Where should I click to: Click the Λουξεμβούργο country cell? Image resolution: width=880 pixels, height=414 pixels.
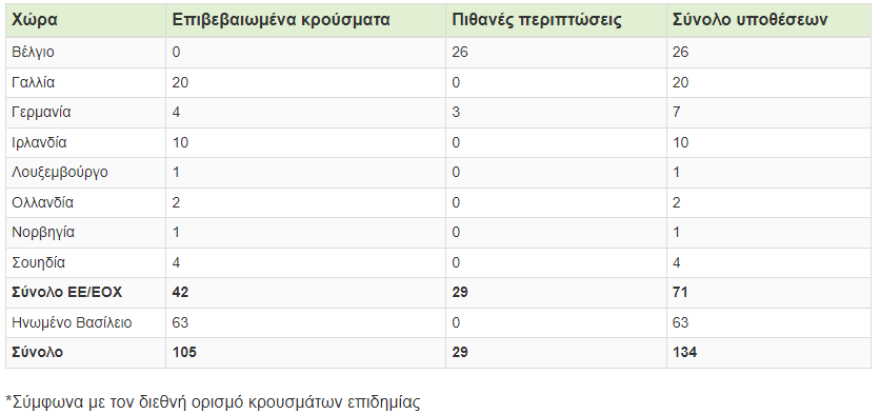tap(59, 172)
